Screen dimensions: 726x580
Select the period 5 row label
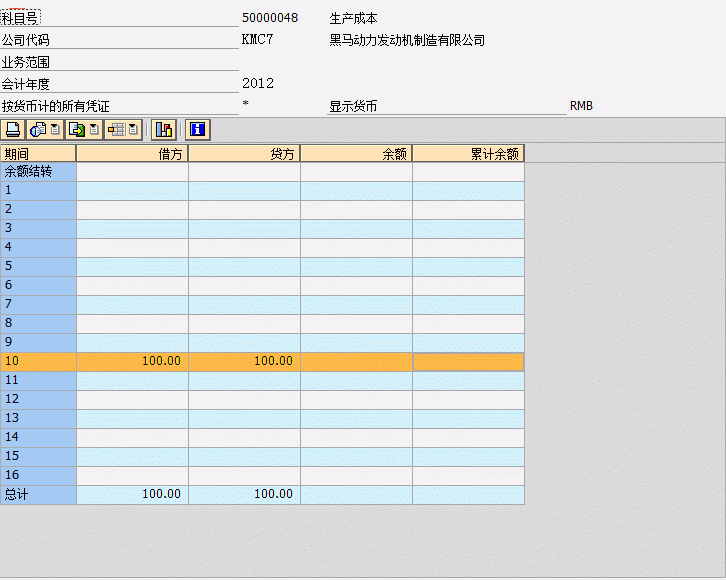[38, 267]
